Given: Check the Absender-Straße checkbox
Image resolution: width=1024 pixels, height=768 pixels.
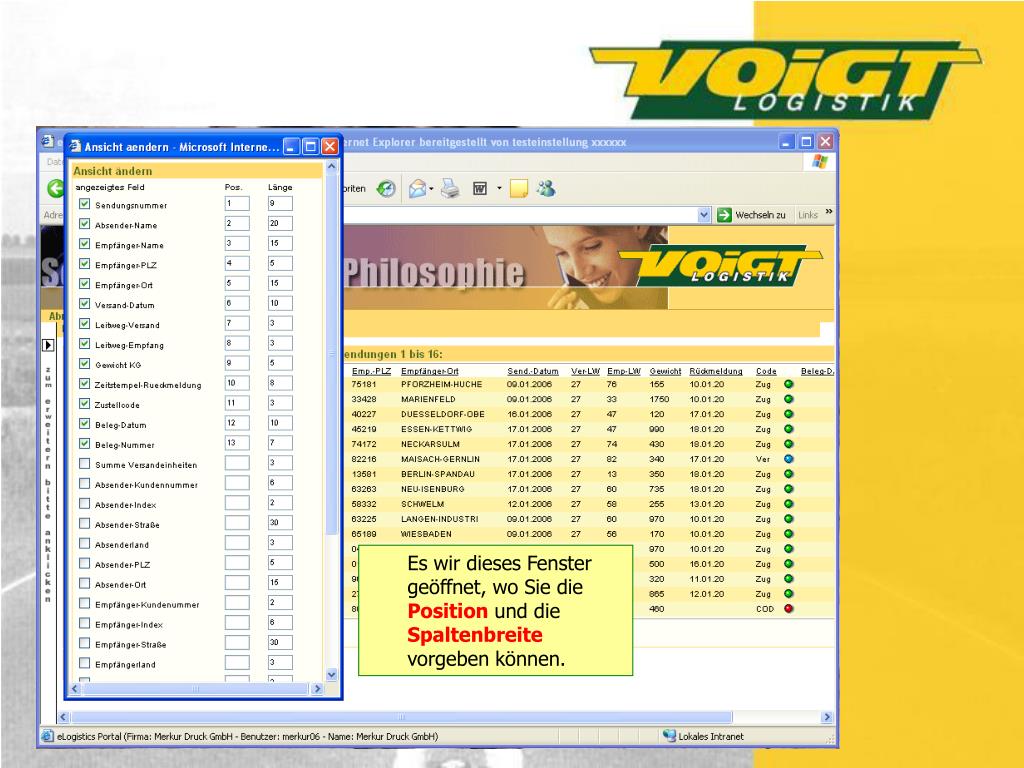Looking at the screenshot, I should coord(84,524).
